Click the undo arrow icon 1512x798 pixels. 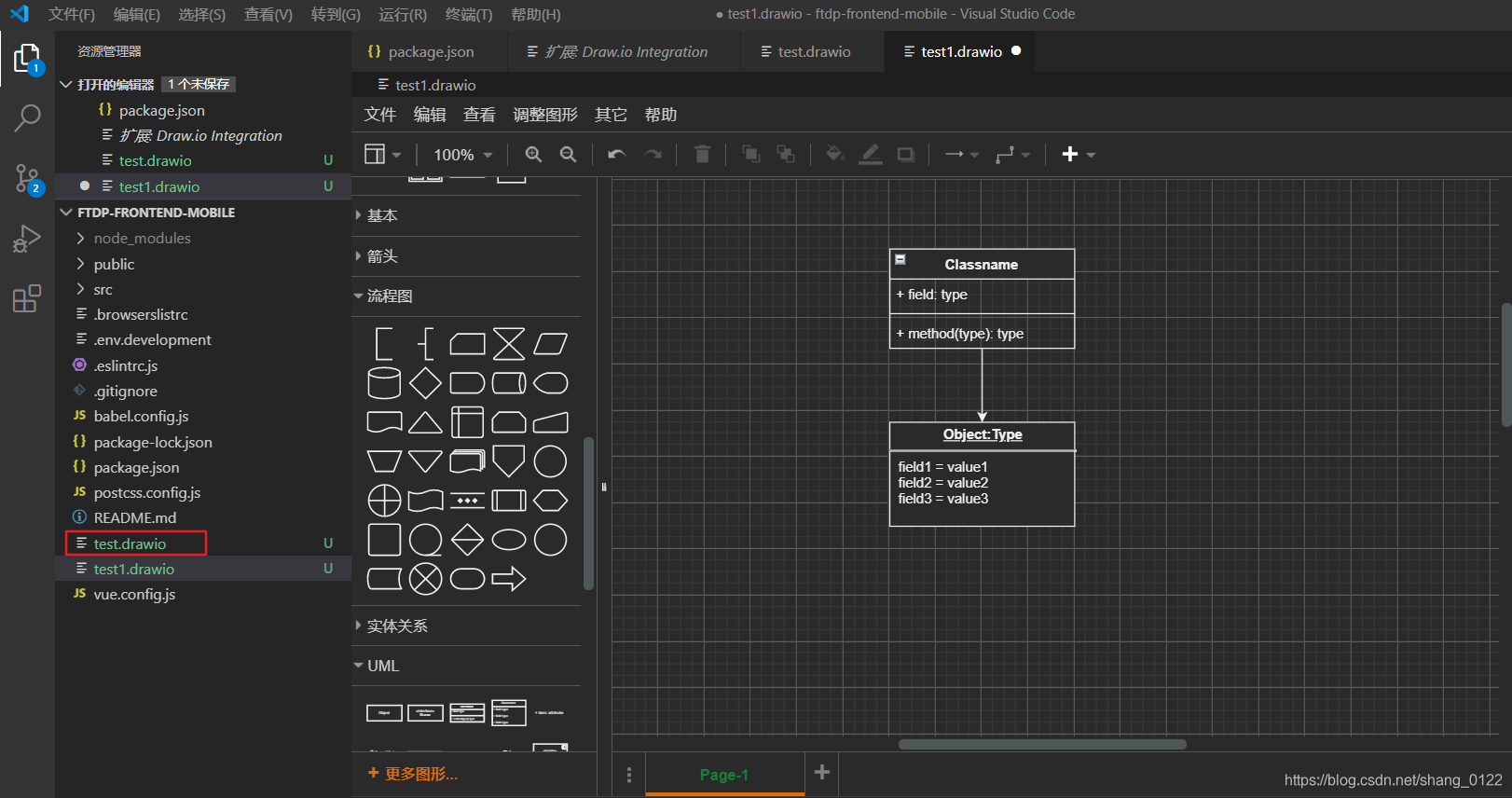[x=616, y=155]
